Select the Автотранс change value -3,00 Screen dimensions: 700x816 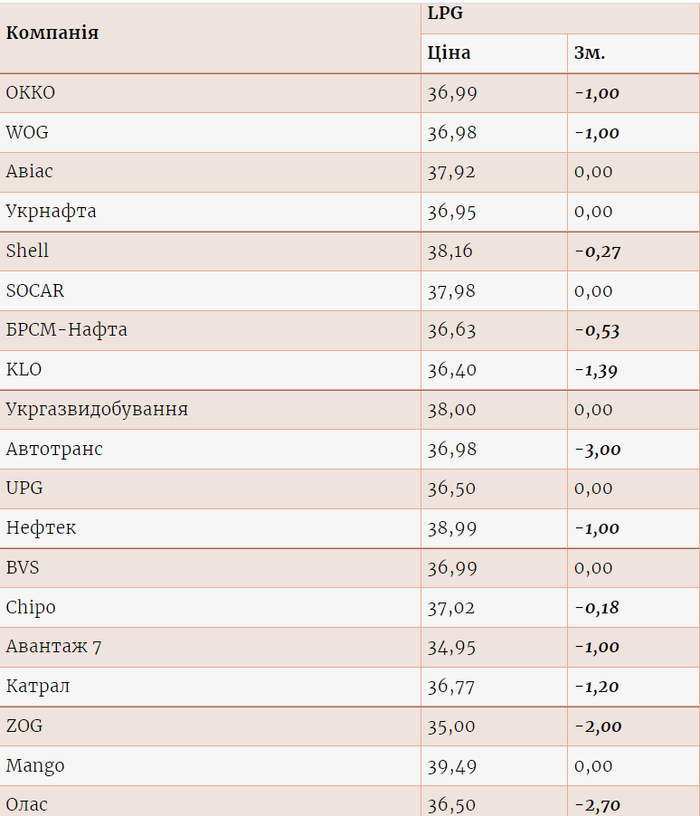597,449
